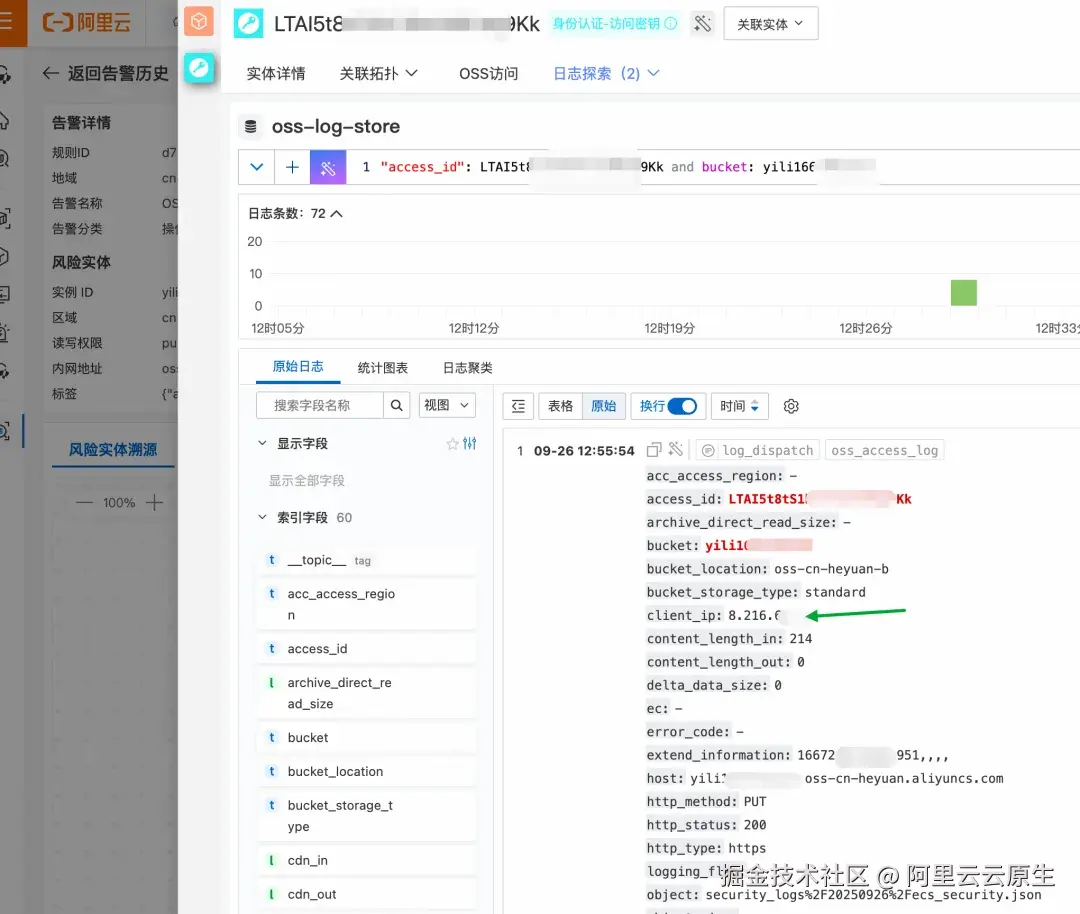Click the zoom out minus icon at 100%

(x=85, y=503)
